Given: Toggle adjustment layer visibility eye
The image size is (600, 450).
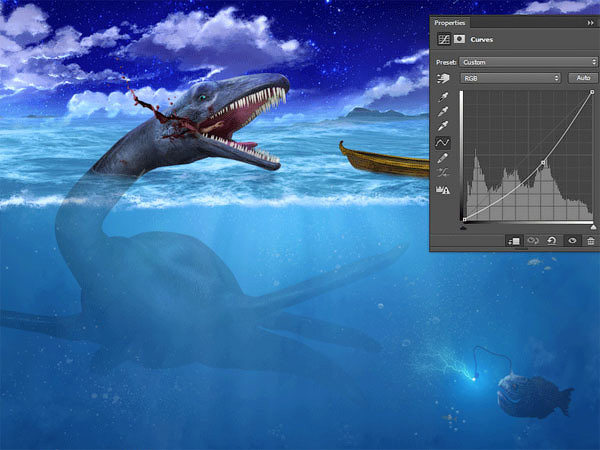Looking at the screenshot, I should click(572, 241).
